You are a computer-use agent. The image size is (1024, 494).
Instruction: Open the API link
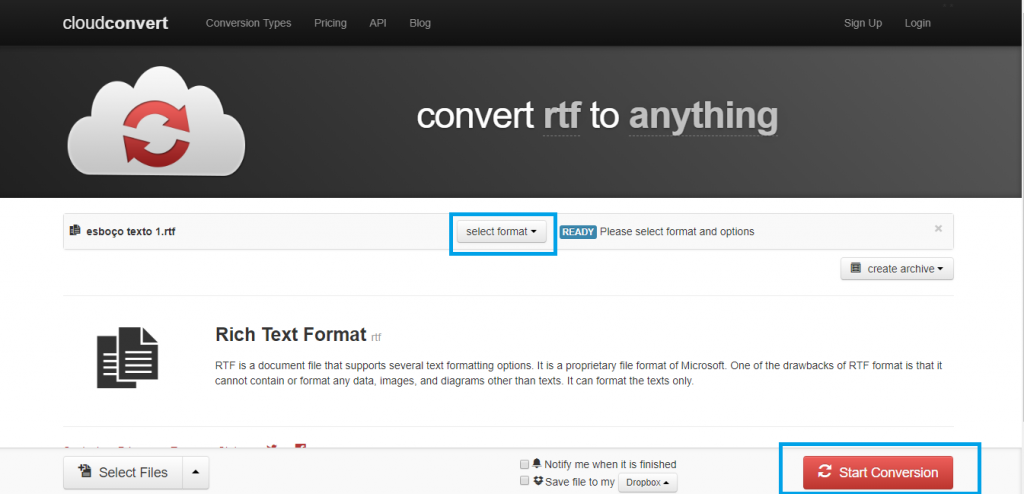point(378,23)
